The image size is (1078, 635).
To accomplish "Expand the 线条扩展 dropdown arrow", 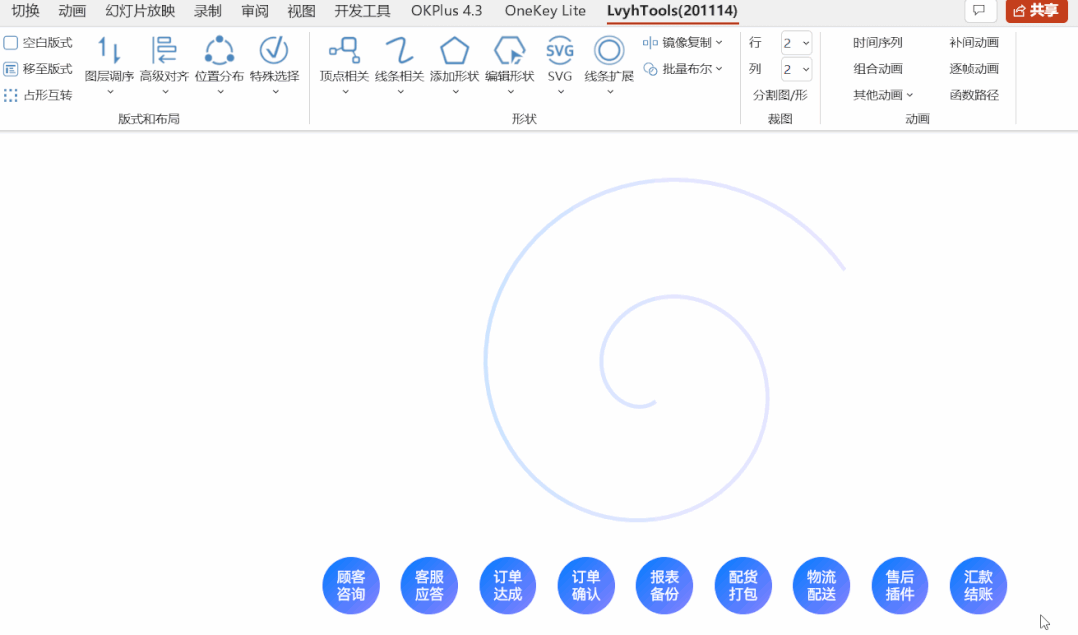I will point(610,92).
